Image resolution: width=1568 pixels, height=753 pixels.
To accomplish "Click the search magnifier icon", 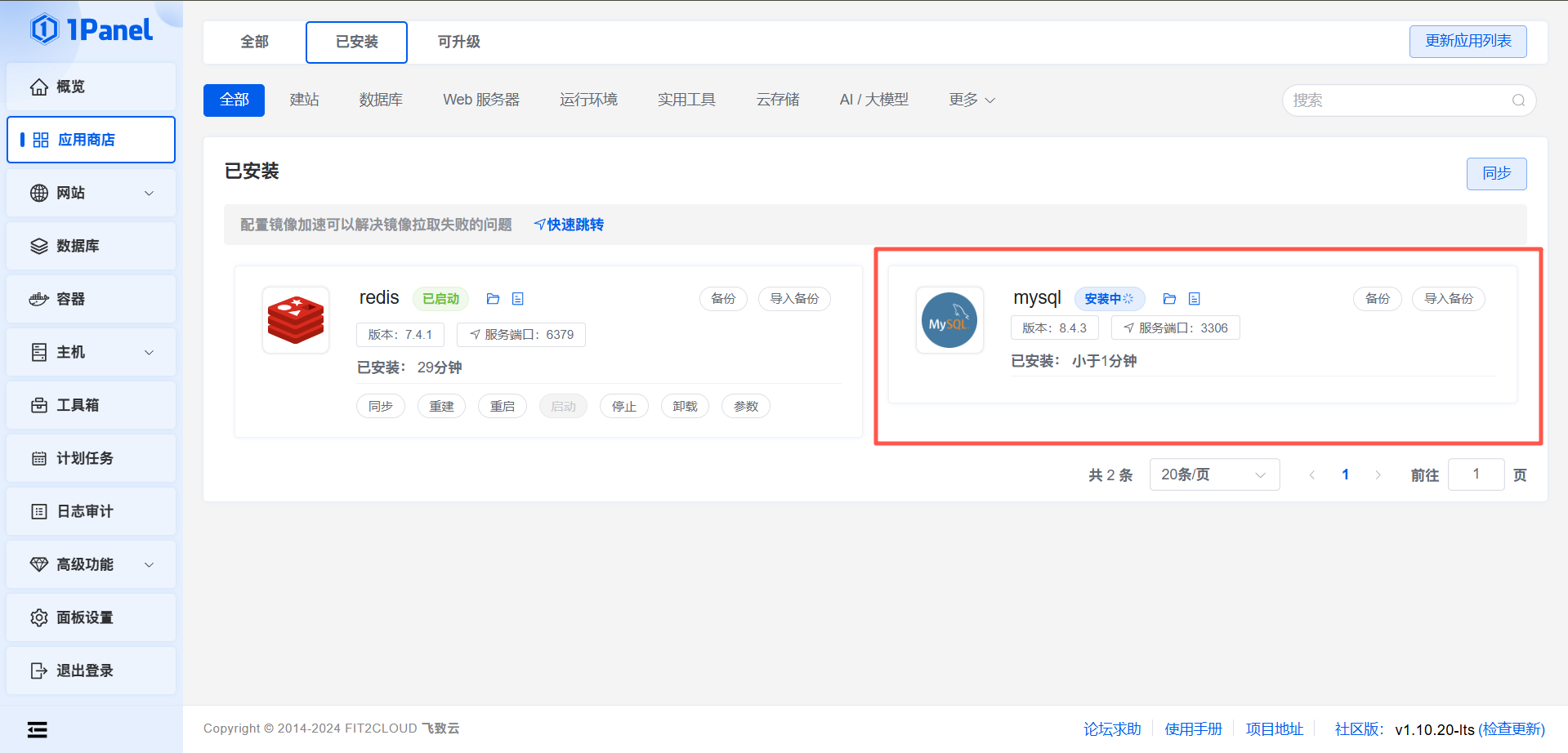I will [1518, 100].
